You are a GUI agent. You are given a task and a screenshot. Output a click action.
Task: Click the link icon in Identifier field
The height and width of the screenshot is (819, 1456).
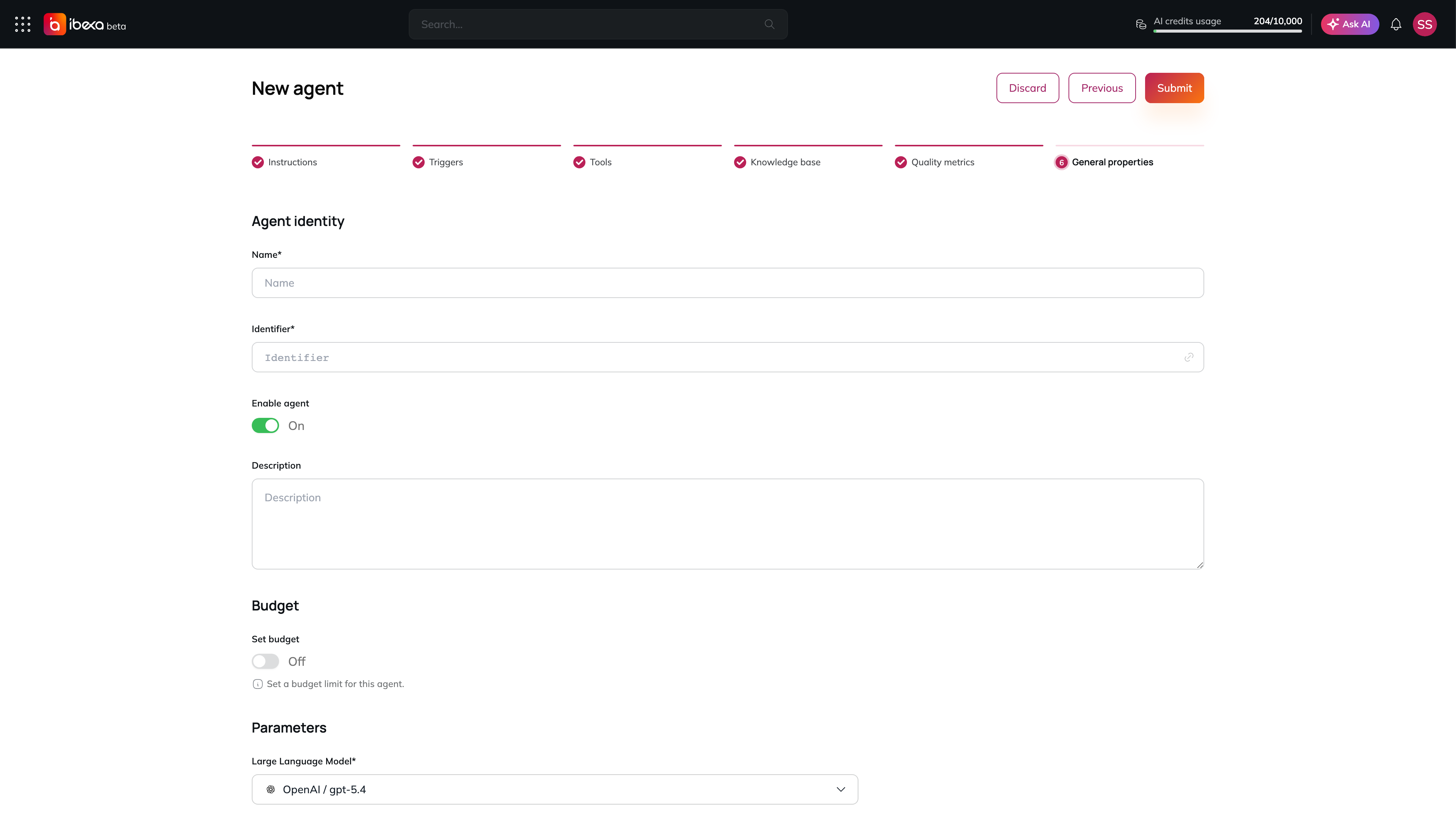(1189, 357)
